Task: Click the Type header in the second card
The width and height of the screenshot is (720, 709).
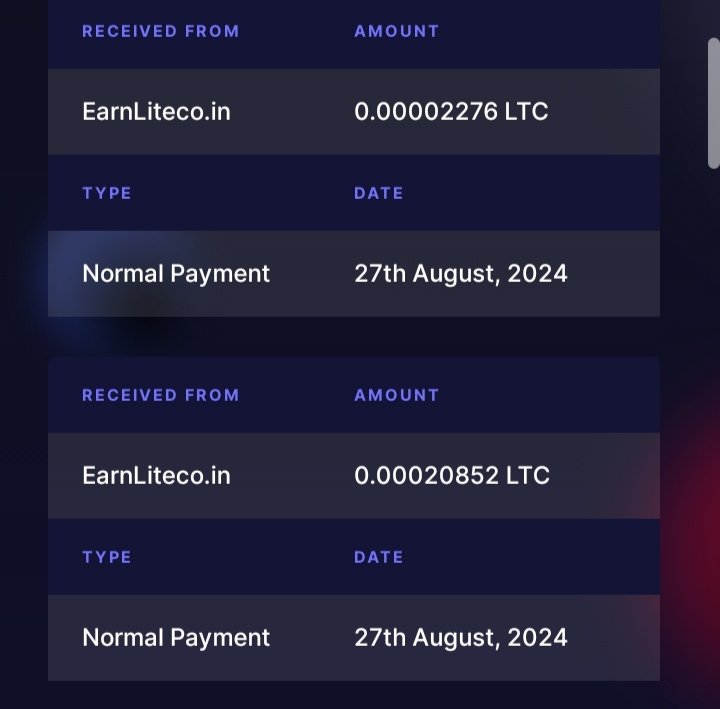Action: [x=107, y=557]
